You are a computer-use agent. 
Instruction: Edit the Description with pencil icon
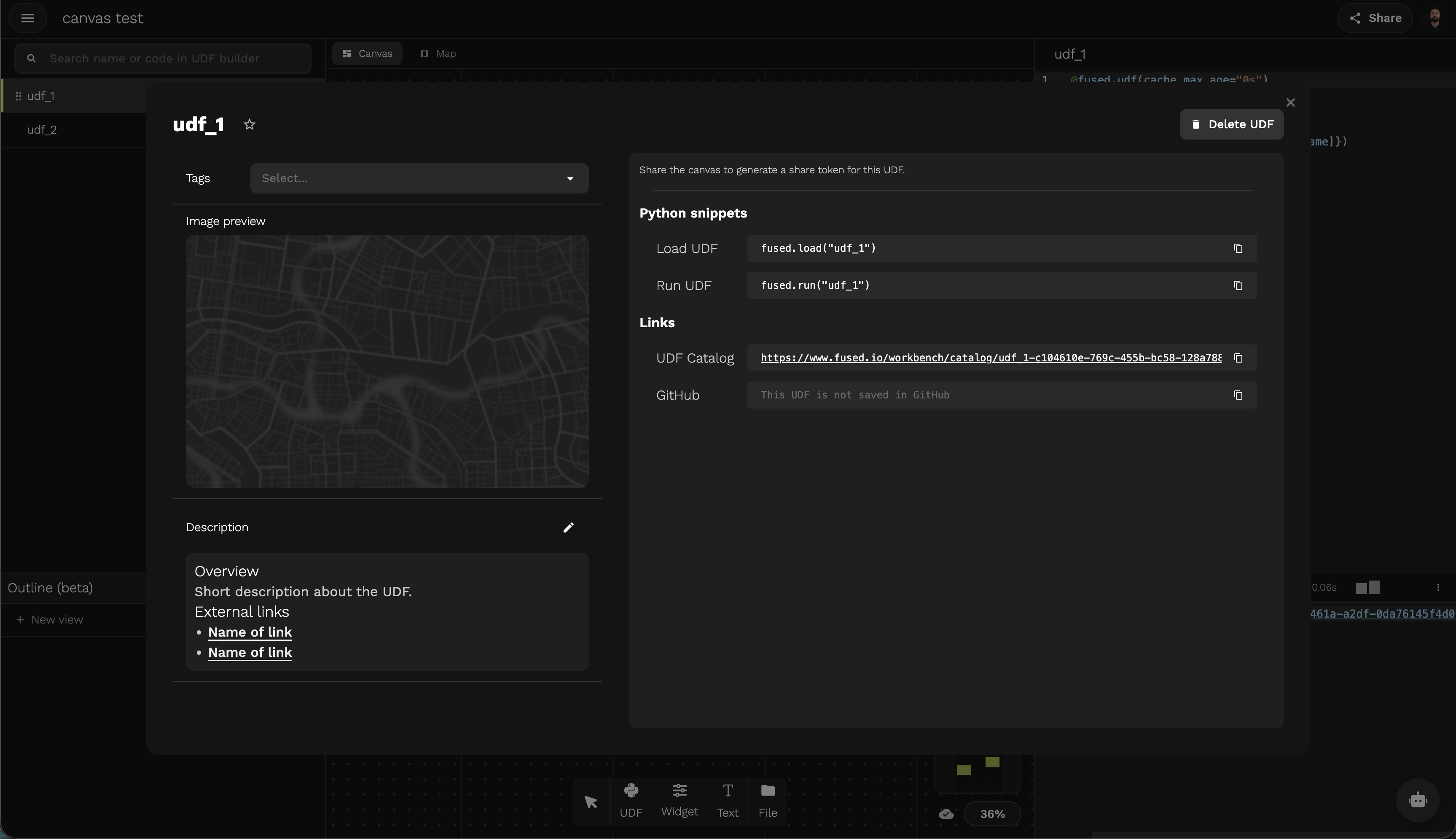(569, 527)
